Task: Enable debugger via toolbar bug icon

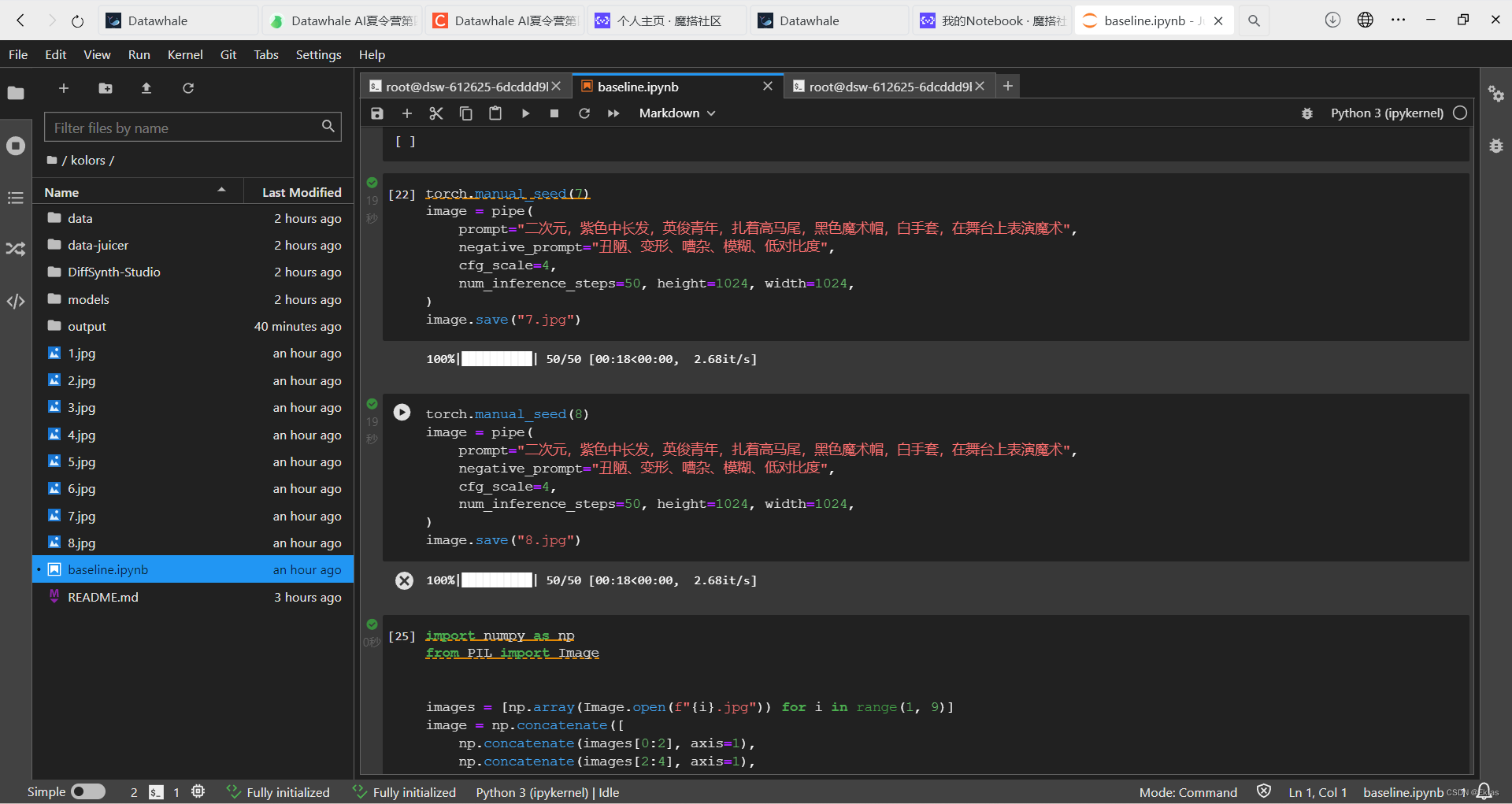Action: [1307, 113]
